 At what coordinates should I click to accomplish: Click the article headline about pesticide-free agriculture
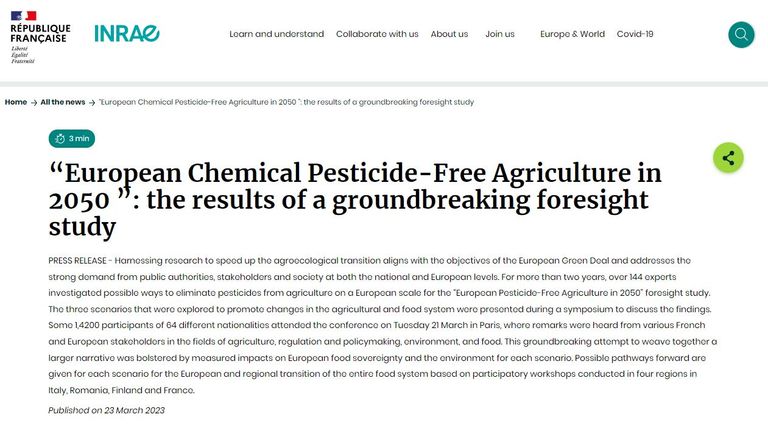click(354, 199)
